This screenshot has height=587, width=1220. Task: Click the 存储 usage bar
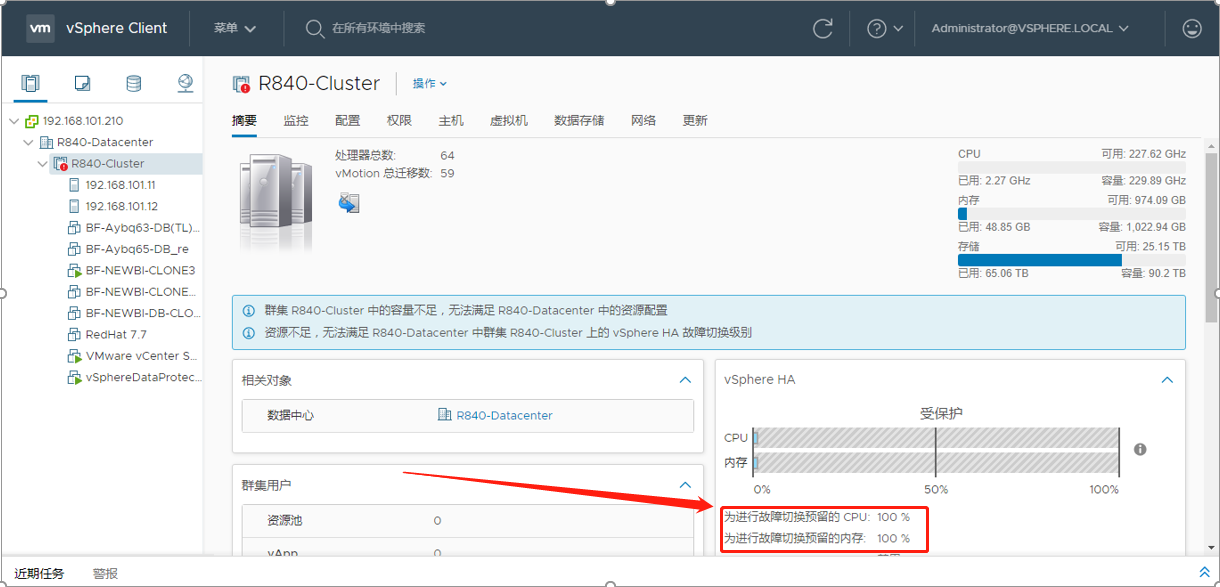click(x=1072, y=259)
